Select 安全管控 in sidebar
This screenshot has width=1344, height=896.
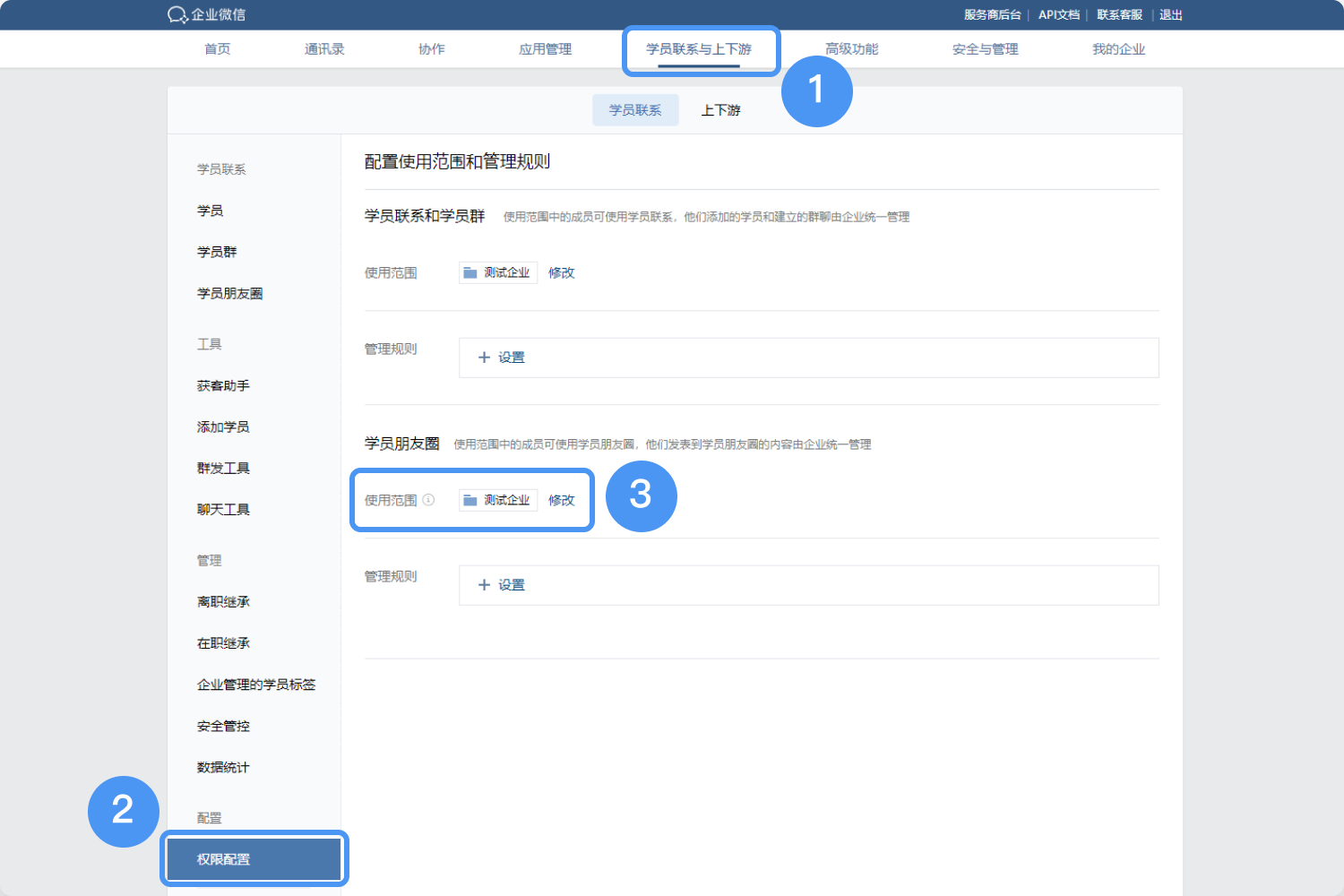pos(223,726)
